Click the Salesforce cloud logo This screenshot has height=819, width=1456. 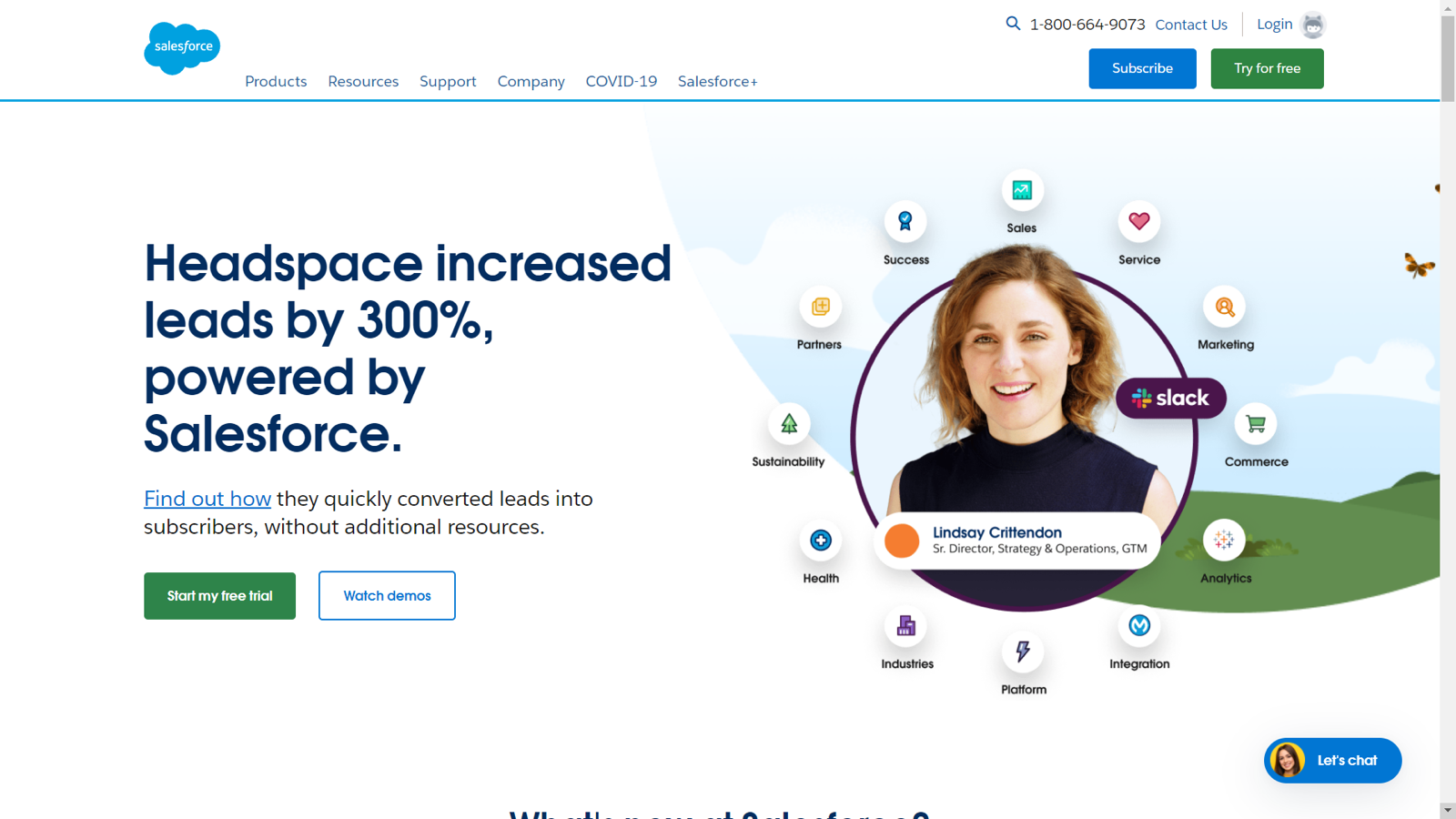point(181,47)
